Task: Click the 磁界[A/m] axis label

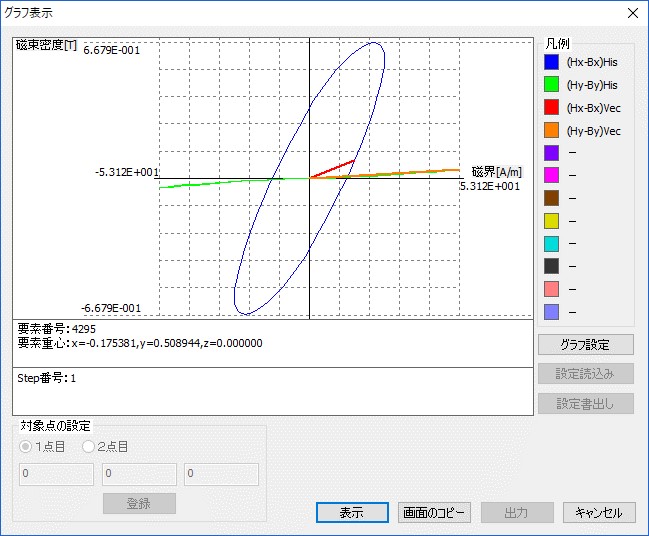Action: [497, 172]
